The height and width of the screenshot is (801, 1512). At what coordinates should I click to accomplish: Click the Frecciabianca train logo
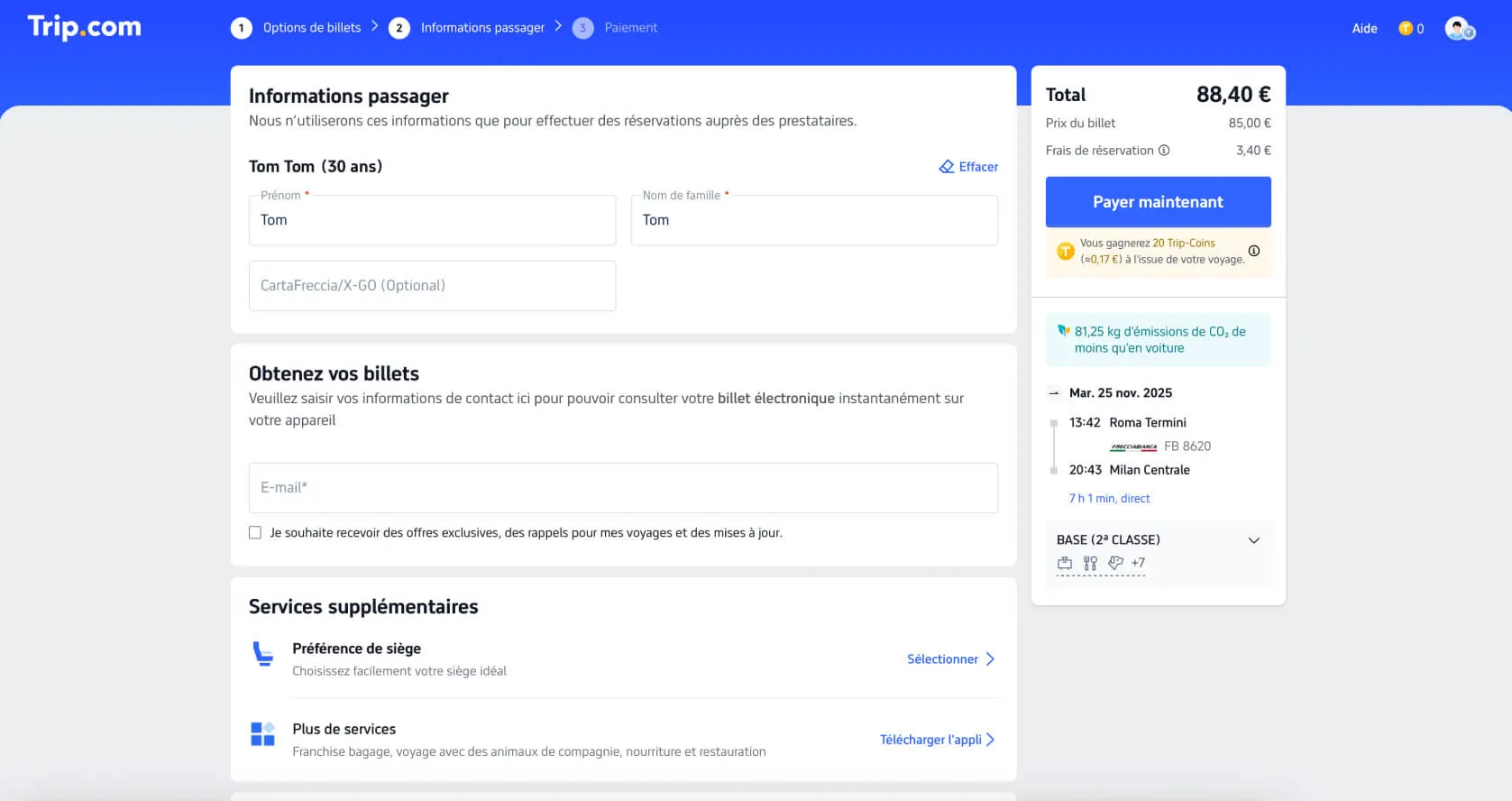tap(1133, 447)
